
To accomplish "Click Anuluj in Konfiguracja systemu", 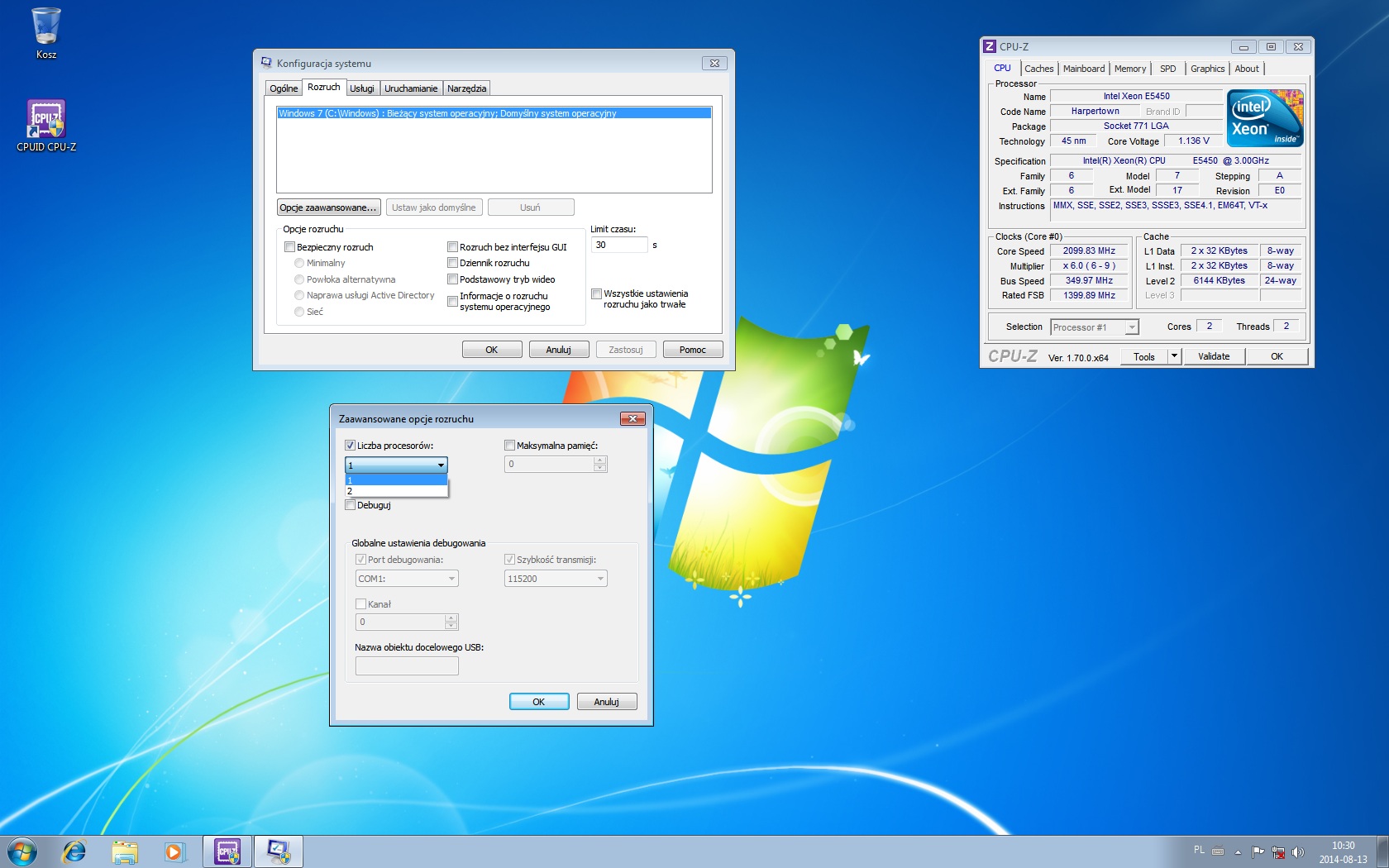I will [x=559, y=350].
